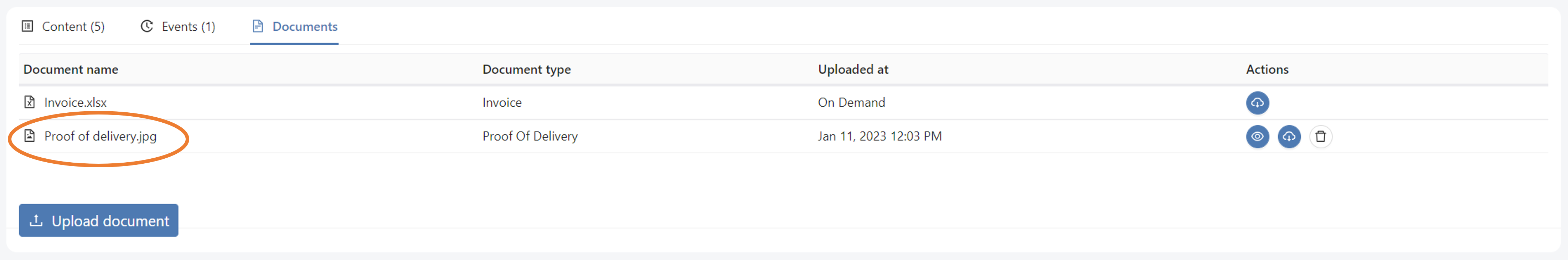This screenshot has height=260, width=1568.
Task: Switch to the Content tab
Action: pos(73,26)
